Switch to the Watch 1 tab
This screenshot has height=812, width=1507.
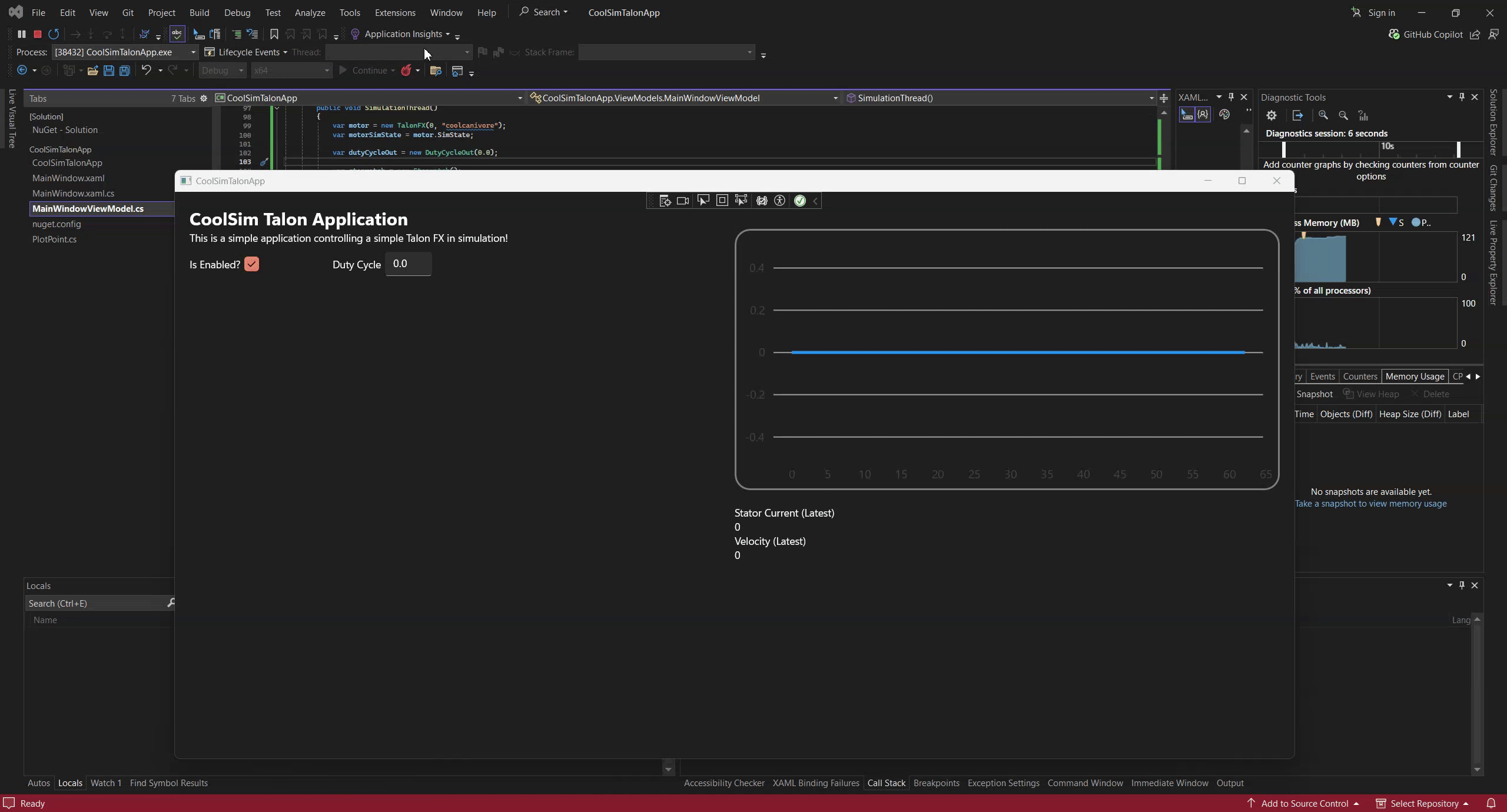click(x=106, y=783)
